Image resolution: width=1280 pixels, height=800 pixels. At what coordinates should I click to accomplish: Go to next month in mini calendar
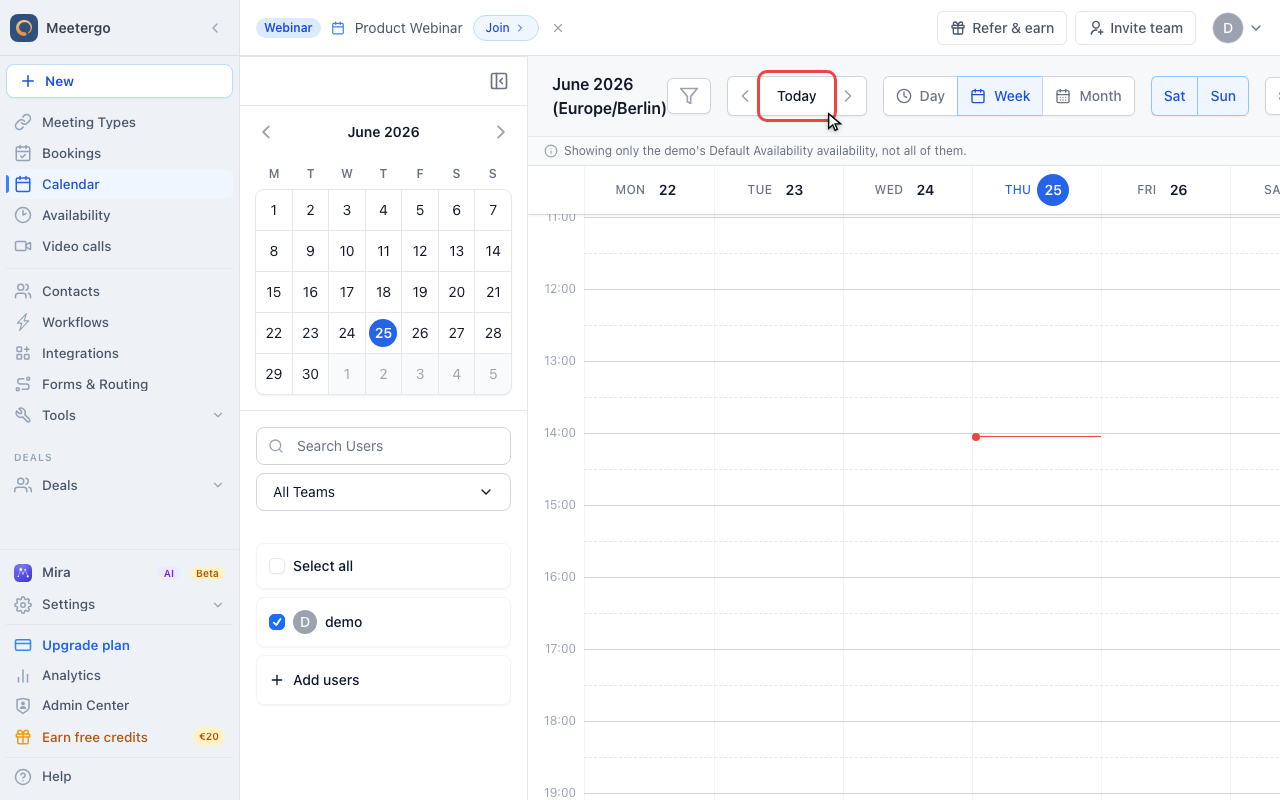tap(501, 132)
